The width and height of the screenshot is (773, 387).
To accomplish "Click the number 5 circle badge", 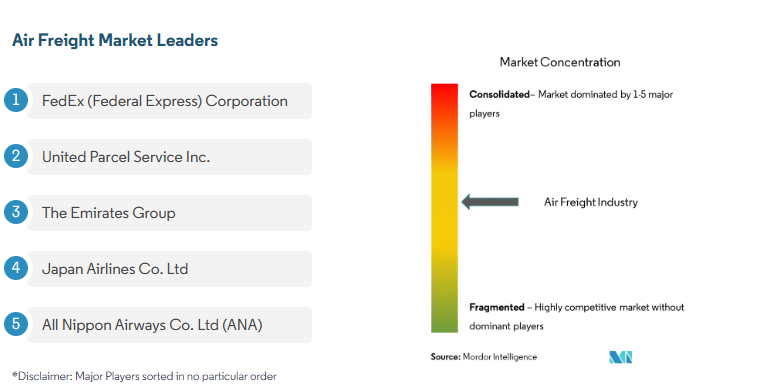I will pyautogui.click(x=16, y=324).
